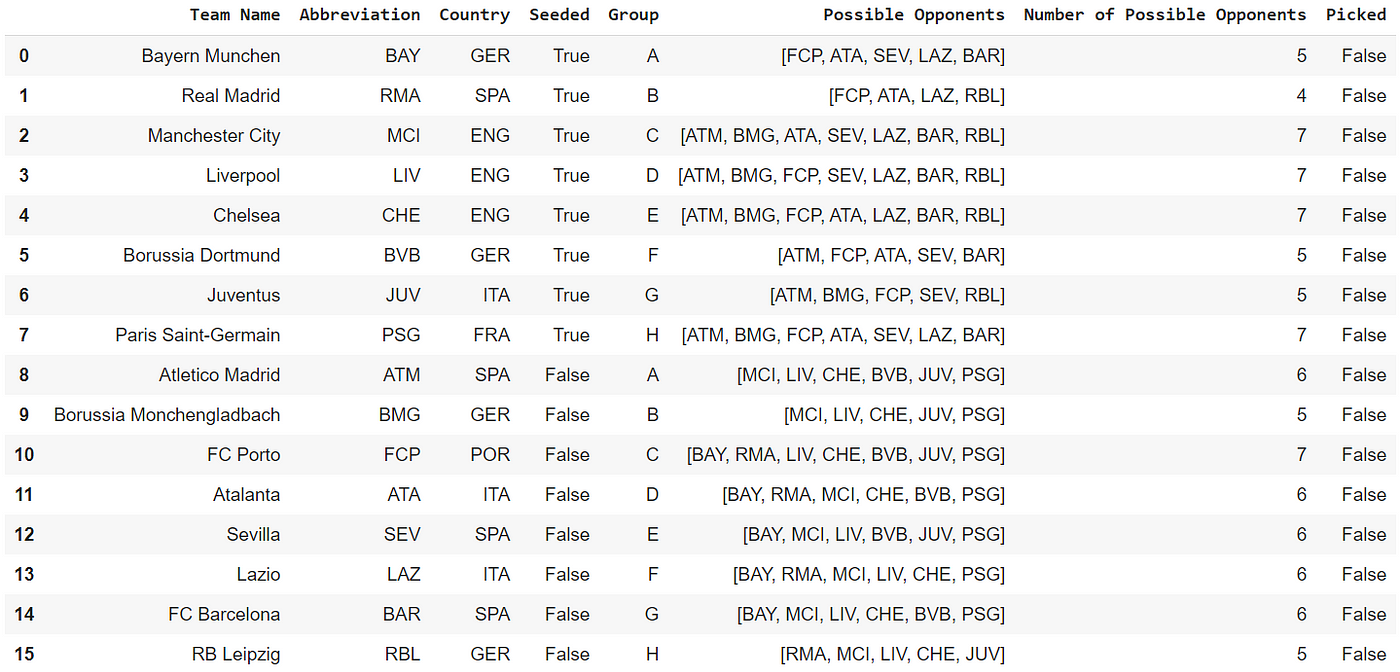
Task: Select the 'FC Porto' team name cell
Action: 244,455
